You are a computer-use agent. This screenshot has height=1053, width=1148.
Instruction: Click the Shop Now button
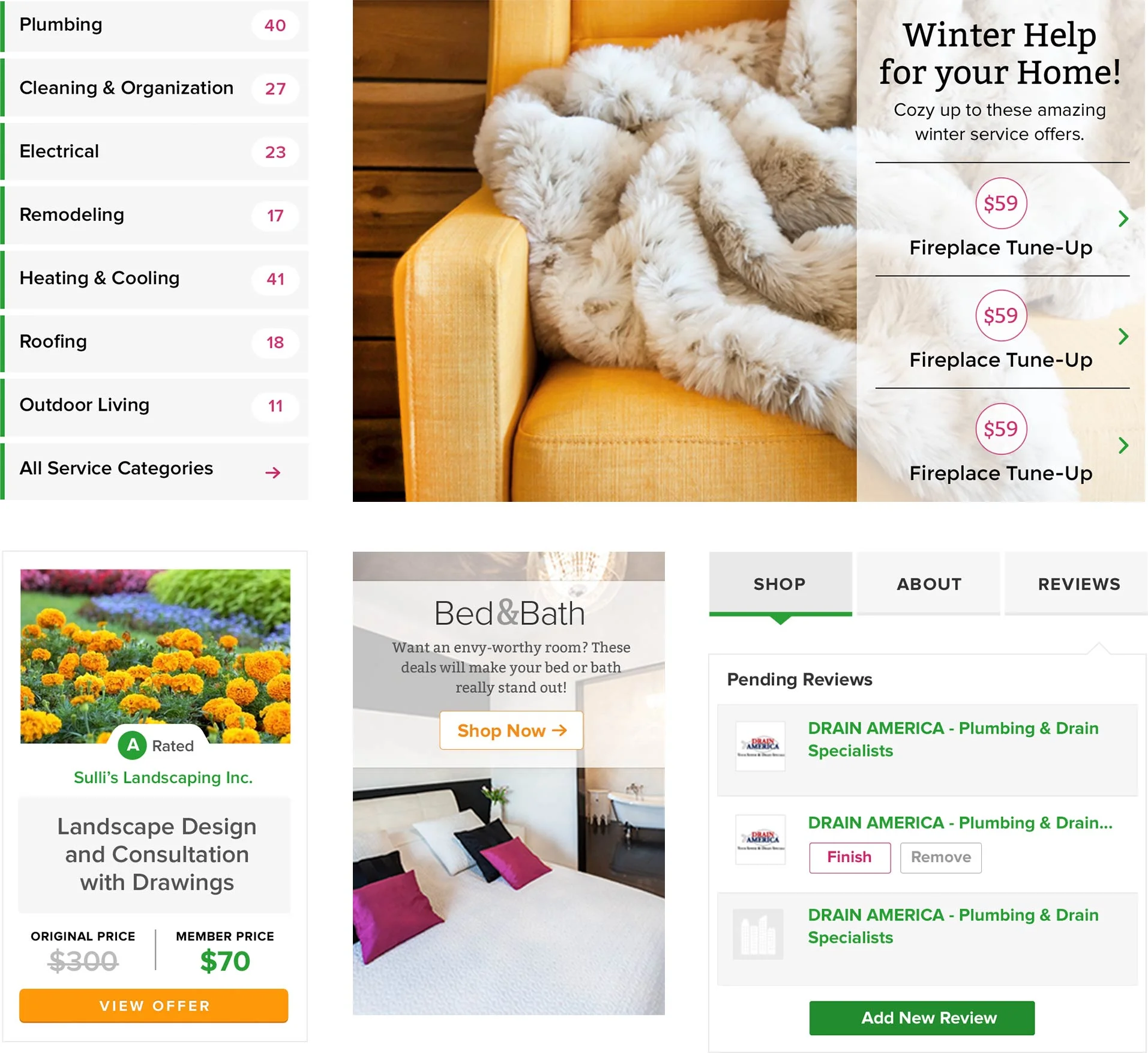pyautogui.click(x=511, y=730)
